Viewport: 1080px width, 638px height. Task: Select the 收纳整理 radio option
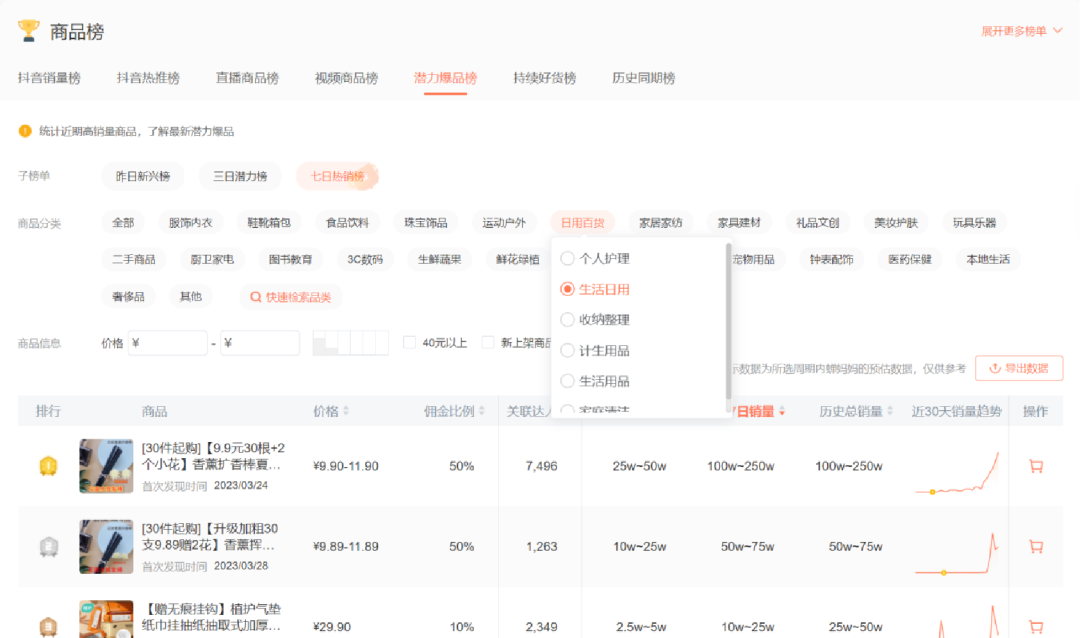[x=568, y=320]
